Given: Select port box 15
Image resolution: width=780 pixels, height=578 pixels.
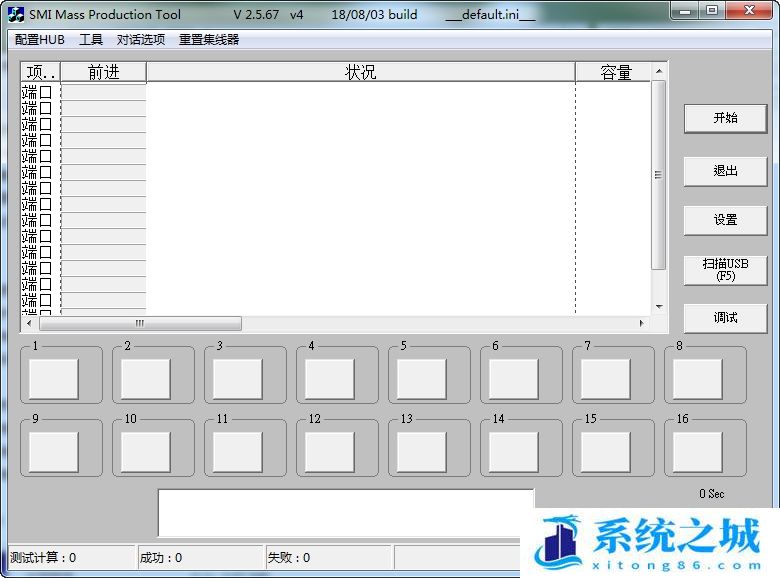Looking at the screenshot, I should point(605,452).
